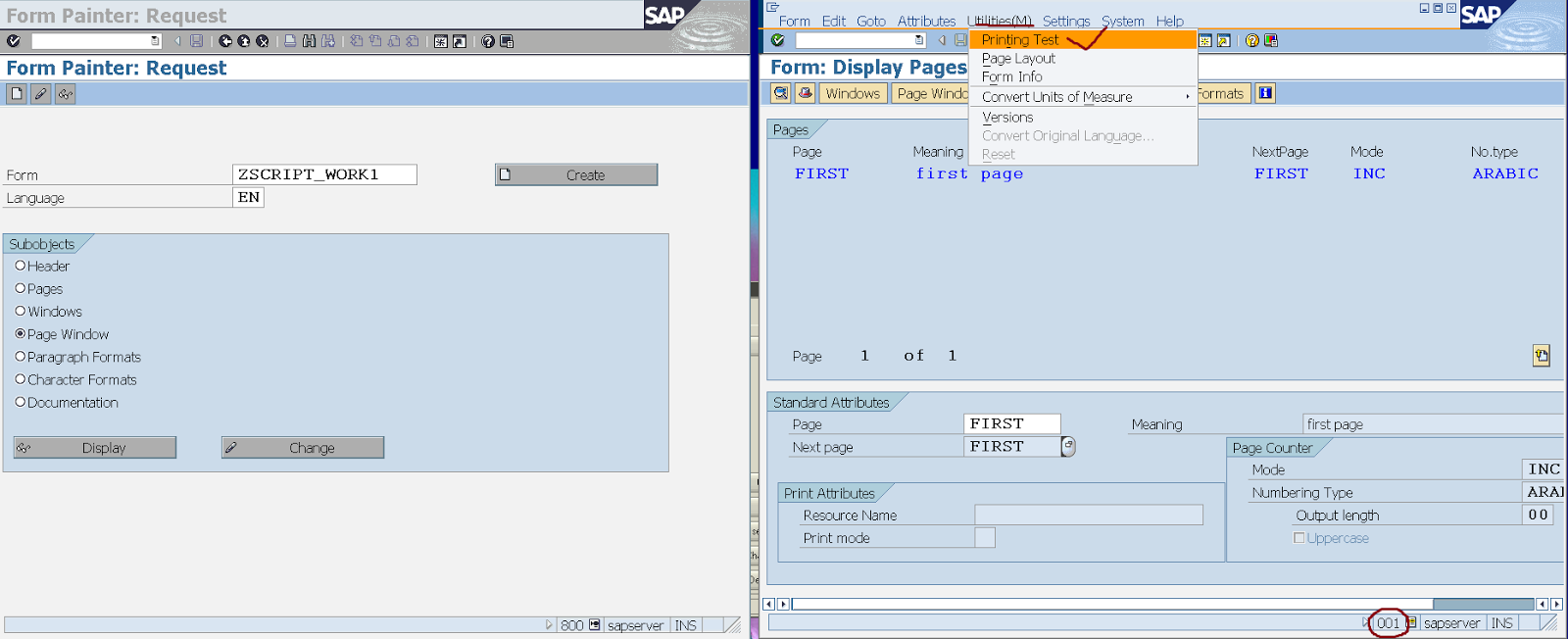This screenshot has width=1568, height=639.
Task: Click the Display glasses icon below Form Painter title
Action: click(x=65, y=94)
